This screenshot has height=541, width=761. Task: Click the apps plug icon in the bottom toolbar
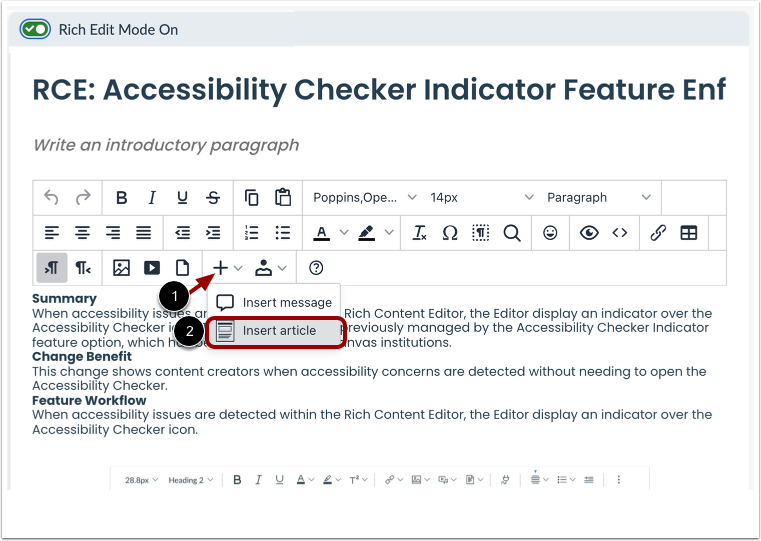click(505, 480)
